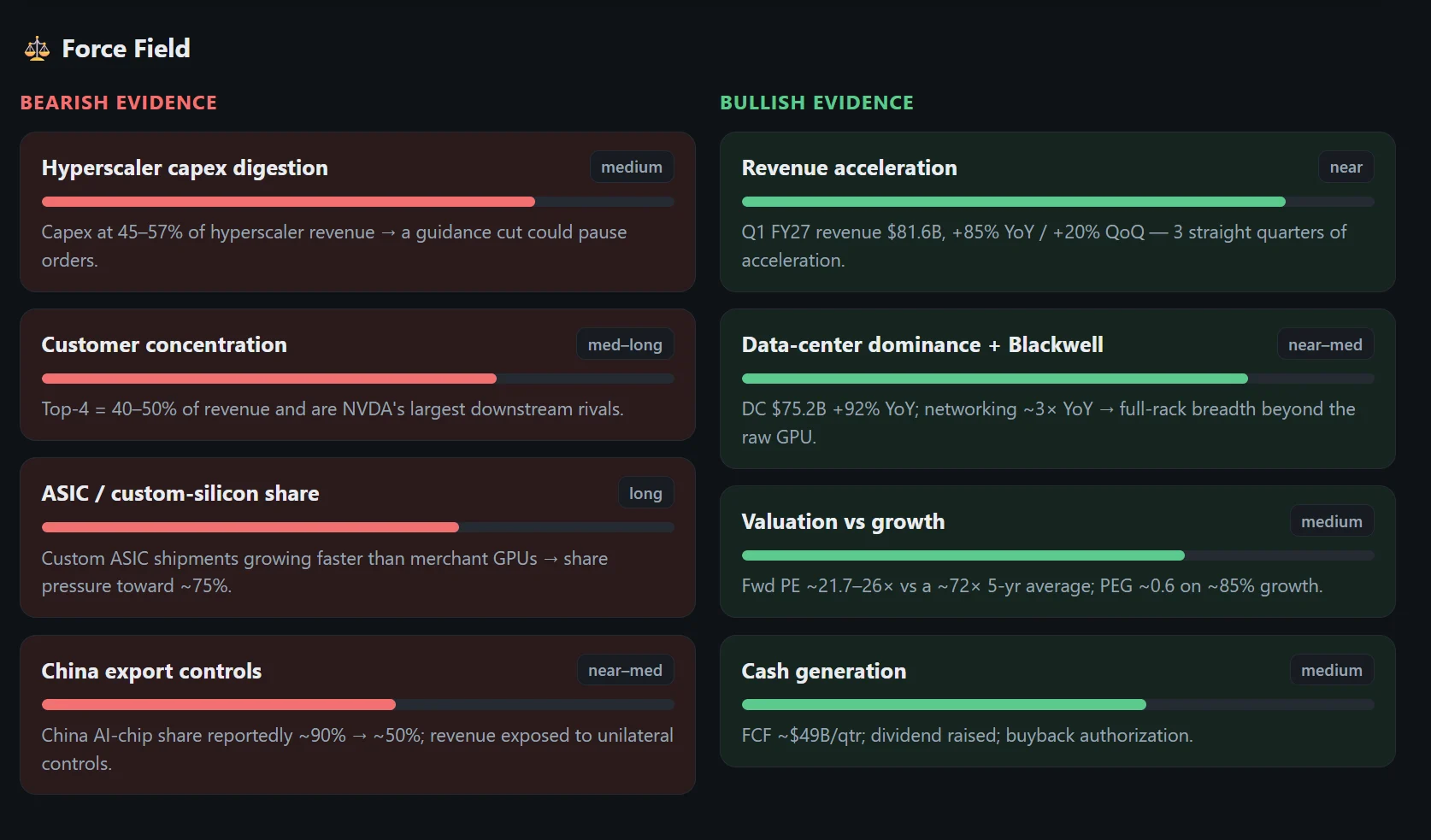Viewport: 1431px width, 840px height.
Task: Click the BULLISH EVIDENCE column label
Action: click(816, 103)
